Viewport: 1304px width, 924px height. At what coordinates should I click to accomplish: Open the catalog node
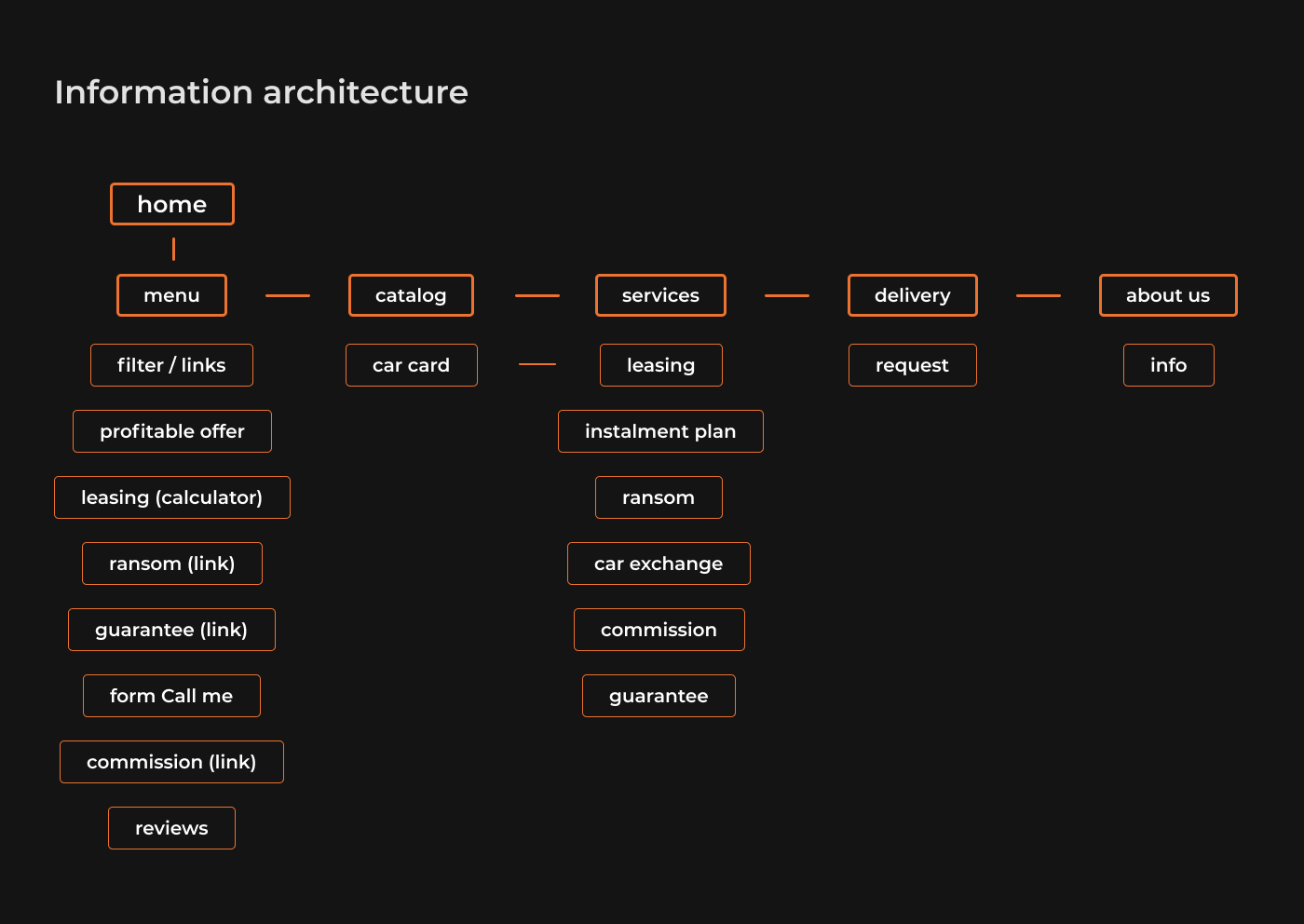411,295
